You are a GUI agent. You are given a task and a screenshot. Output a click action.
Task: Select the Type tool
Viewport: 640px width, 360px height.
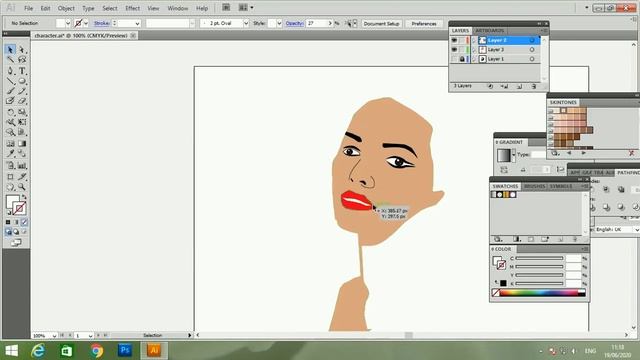pos(22,71)
